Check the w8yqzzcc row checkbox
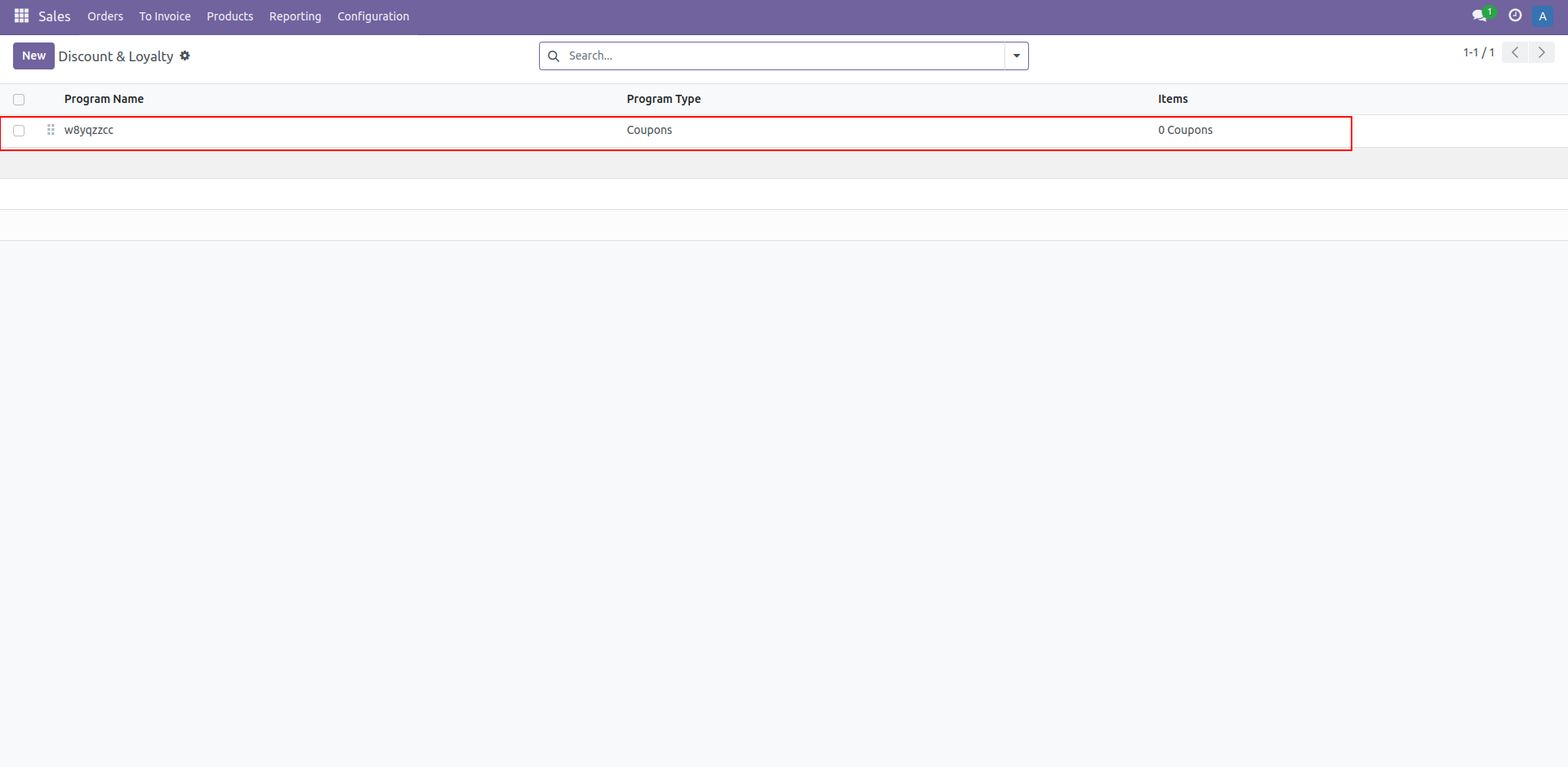 pos(19,131)
